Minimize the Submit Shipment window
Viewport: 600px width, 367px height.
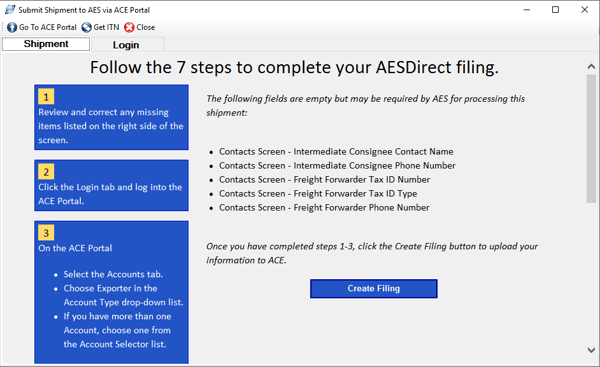[x=527, y=10]
